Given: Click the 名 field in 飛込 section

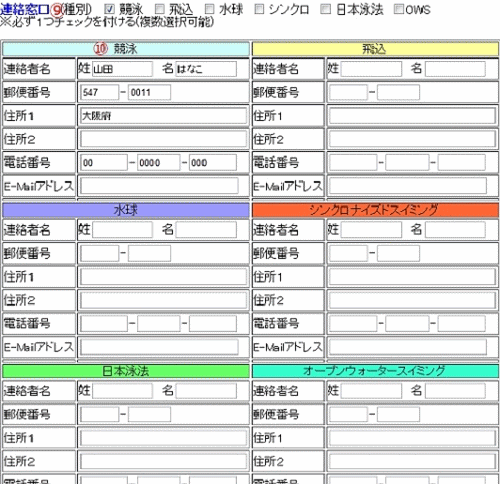Looking at the screenshot, I should point(455,69).
